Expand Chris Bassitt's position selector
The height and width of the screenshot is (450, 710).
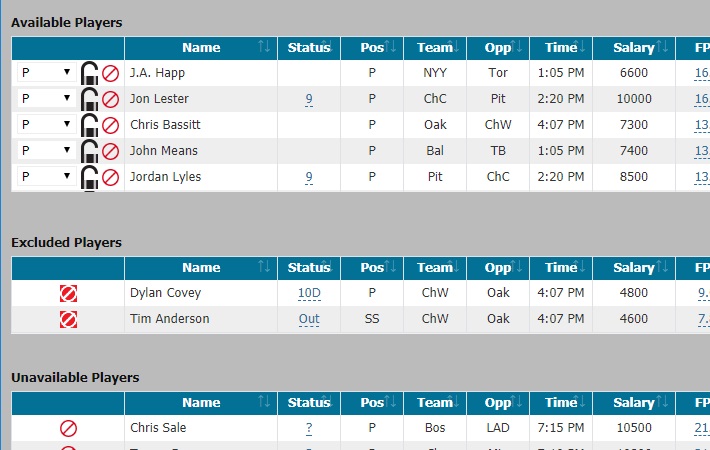47,124
